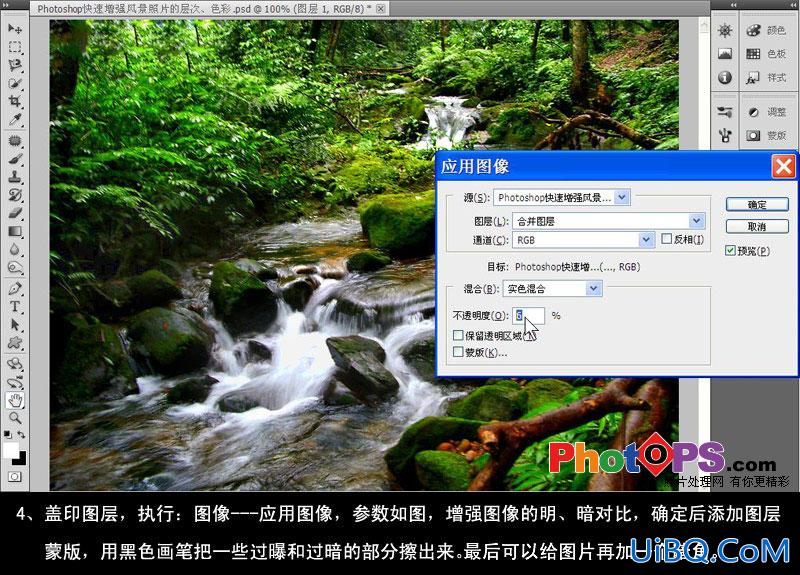This screenshot has width=800, height=575.
Task: Click the canvas vertical scrollbar up arrow
Action: click(x=704, y=24)
